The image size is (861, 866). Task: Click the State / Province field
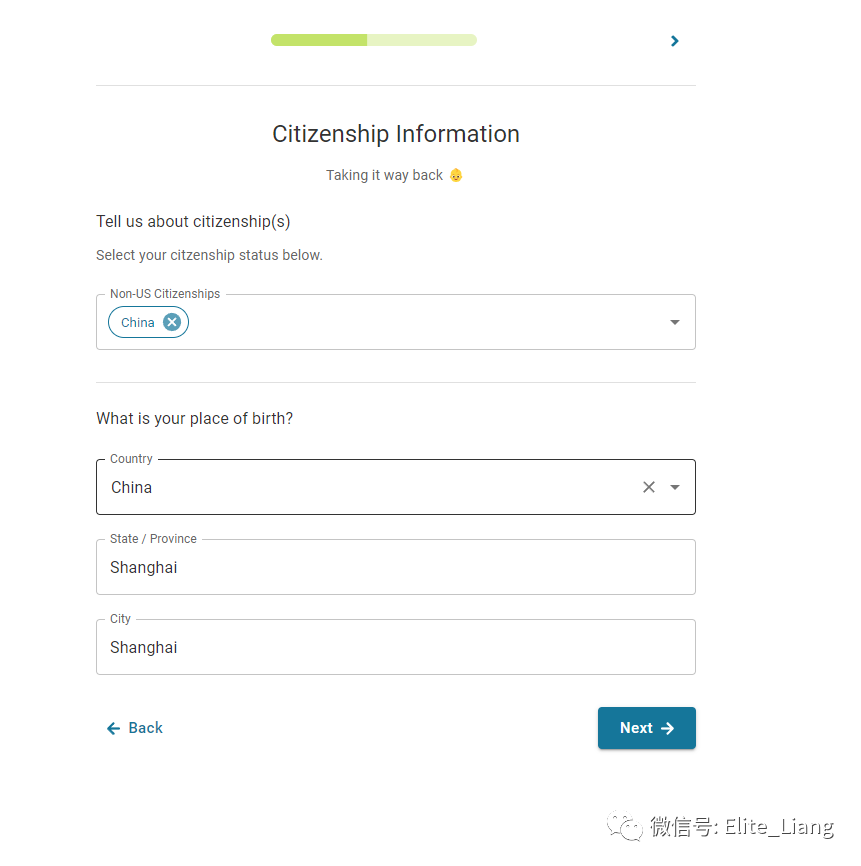[395, 567]
